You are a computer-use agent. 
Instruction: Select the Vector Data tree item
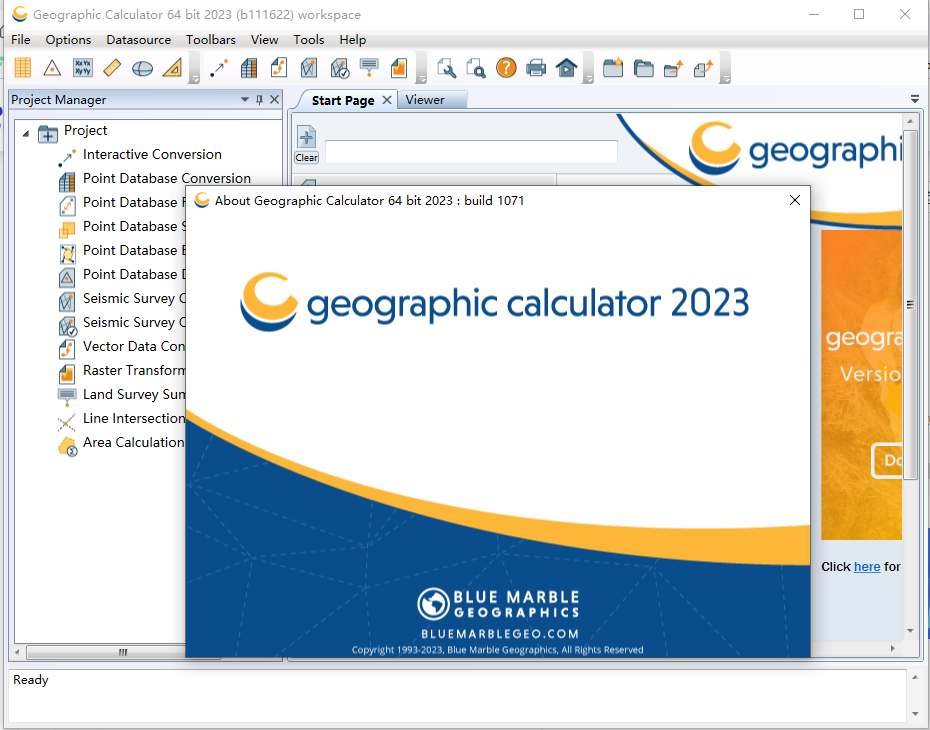[133, 346]
